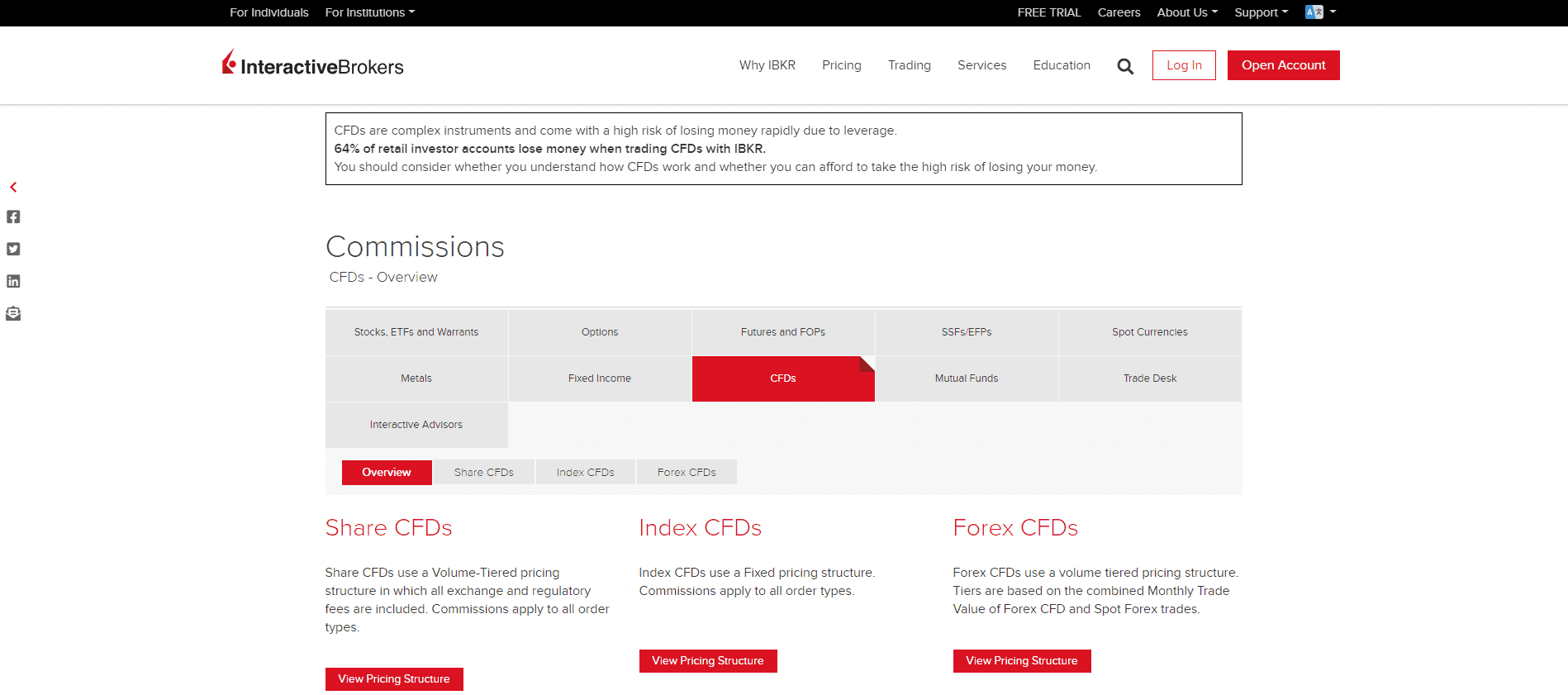Share this page on Twitter
Viewport: 1568px width, 695px height.
click(x=13, y=249)
